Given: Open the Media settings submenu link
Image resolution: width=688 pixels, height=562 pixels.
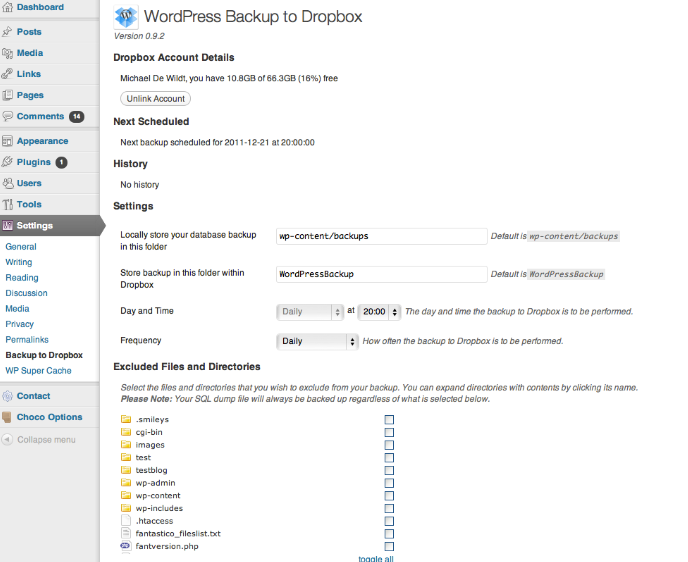Looking at the screenshot, I should click(17, 308).
